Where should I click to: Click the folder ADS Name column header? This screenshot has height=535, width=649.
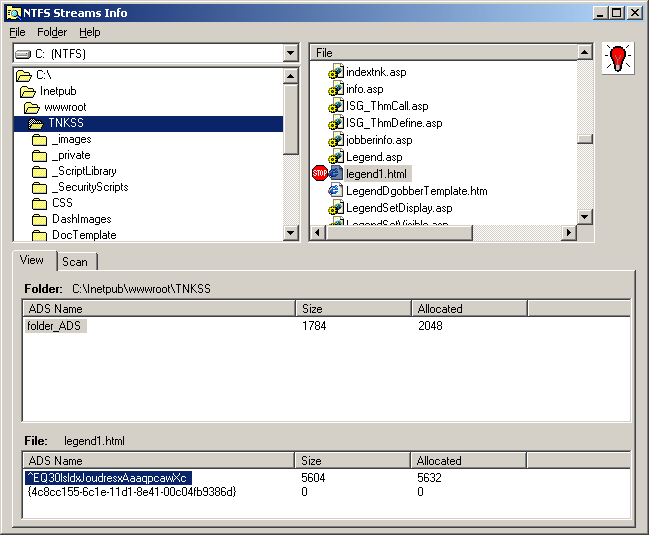pos(159,309)
